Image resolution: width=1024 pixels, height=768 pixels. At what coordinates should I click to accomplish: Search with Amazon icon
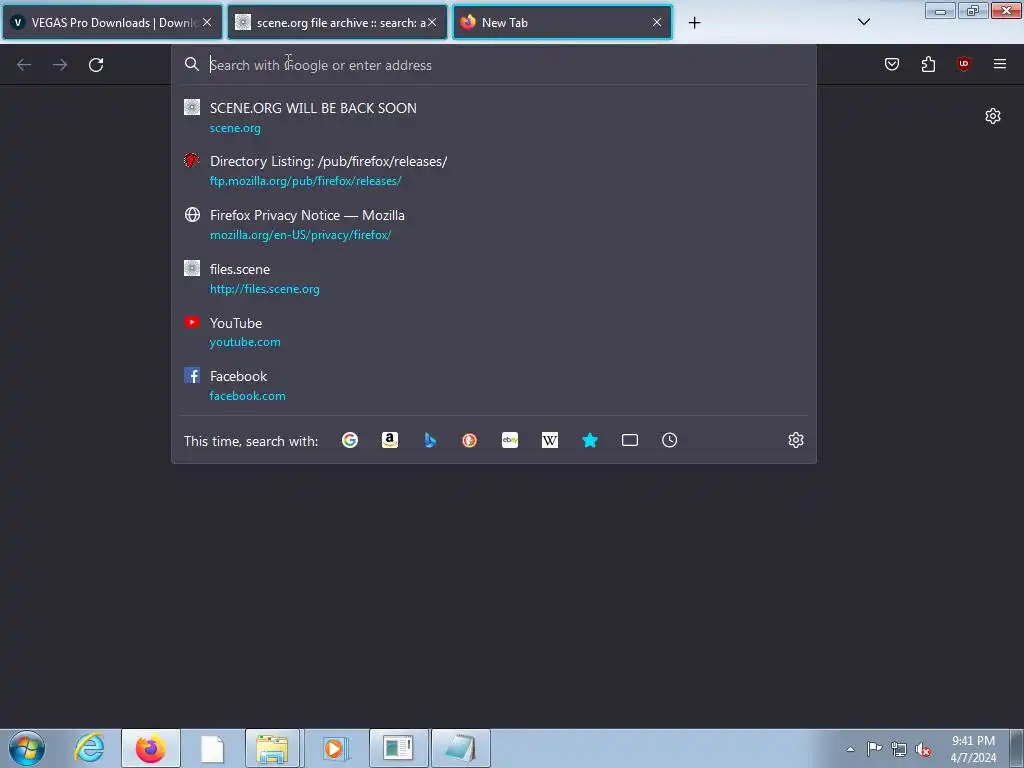[x=390, y=440]
